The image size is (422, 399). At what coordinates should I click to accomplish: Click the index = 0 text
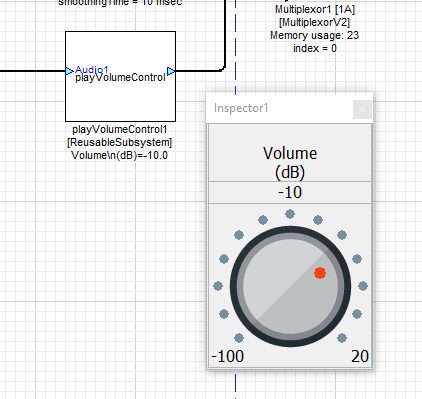pos(315,48)
